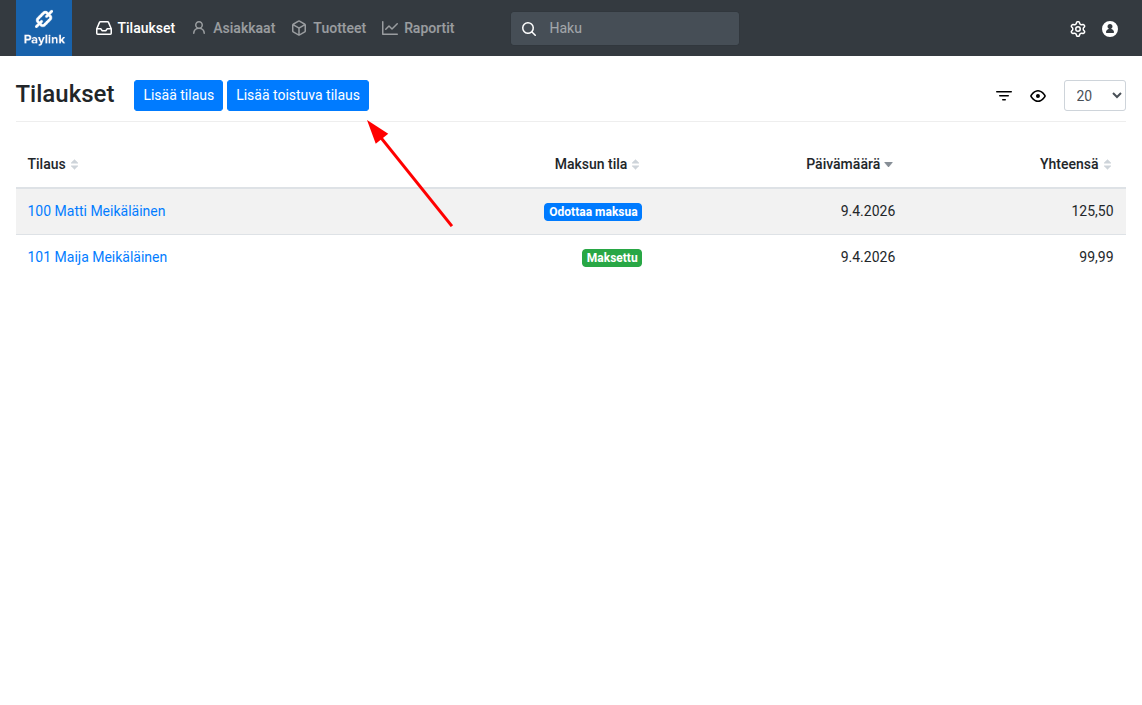Go to the Asiakkaat section
Viewport: 1142px width, 705px height.
[x=233, y=28]
